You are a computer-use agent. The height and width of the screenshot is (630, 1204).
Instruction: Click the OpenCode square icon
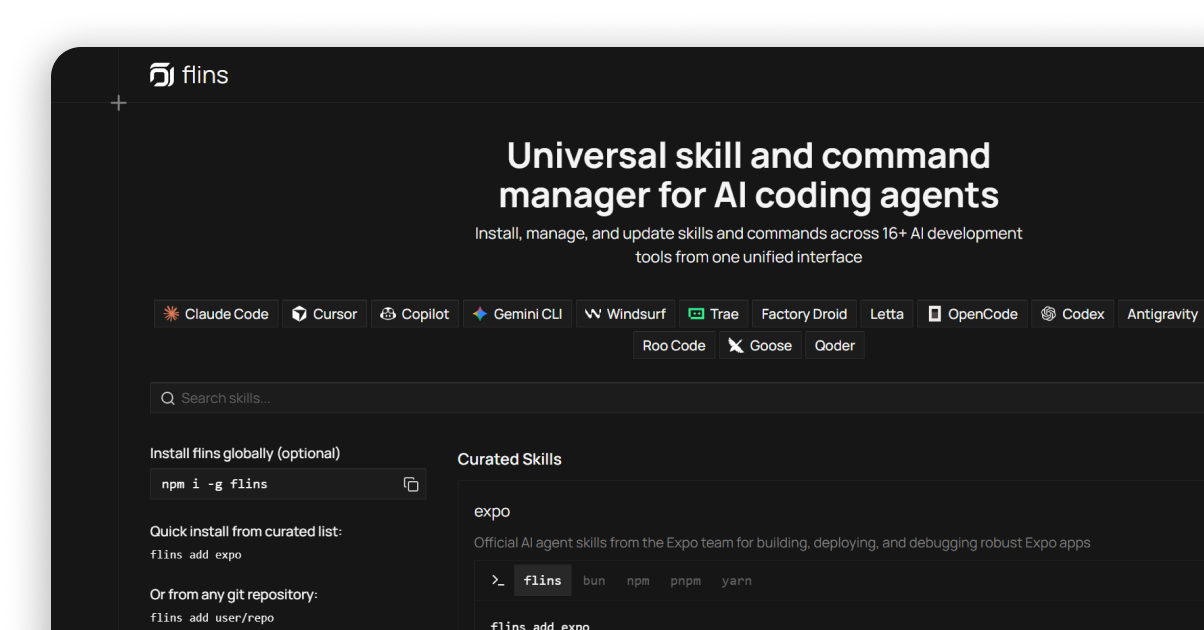[935, 314]
